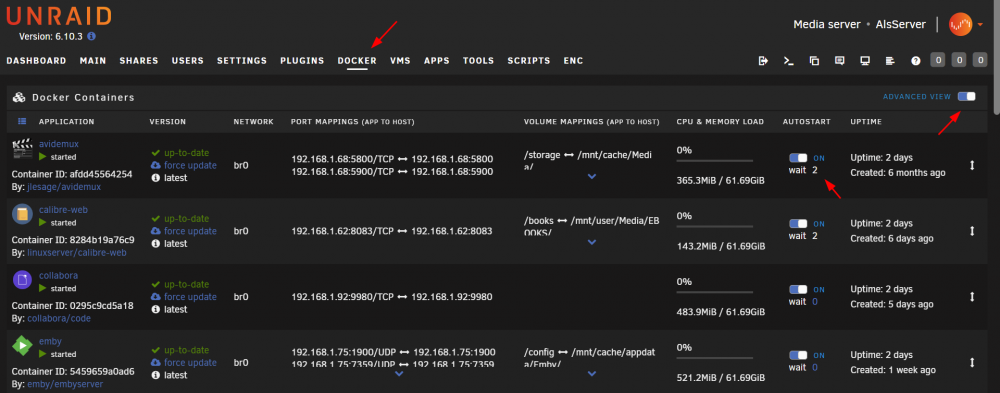Click the avidemux container name
The image size is (1000, 393).
[59, 144]
